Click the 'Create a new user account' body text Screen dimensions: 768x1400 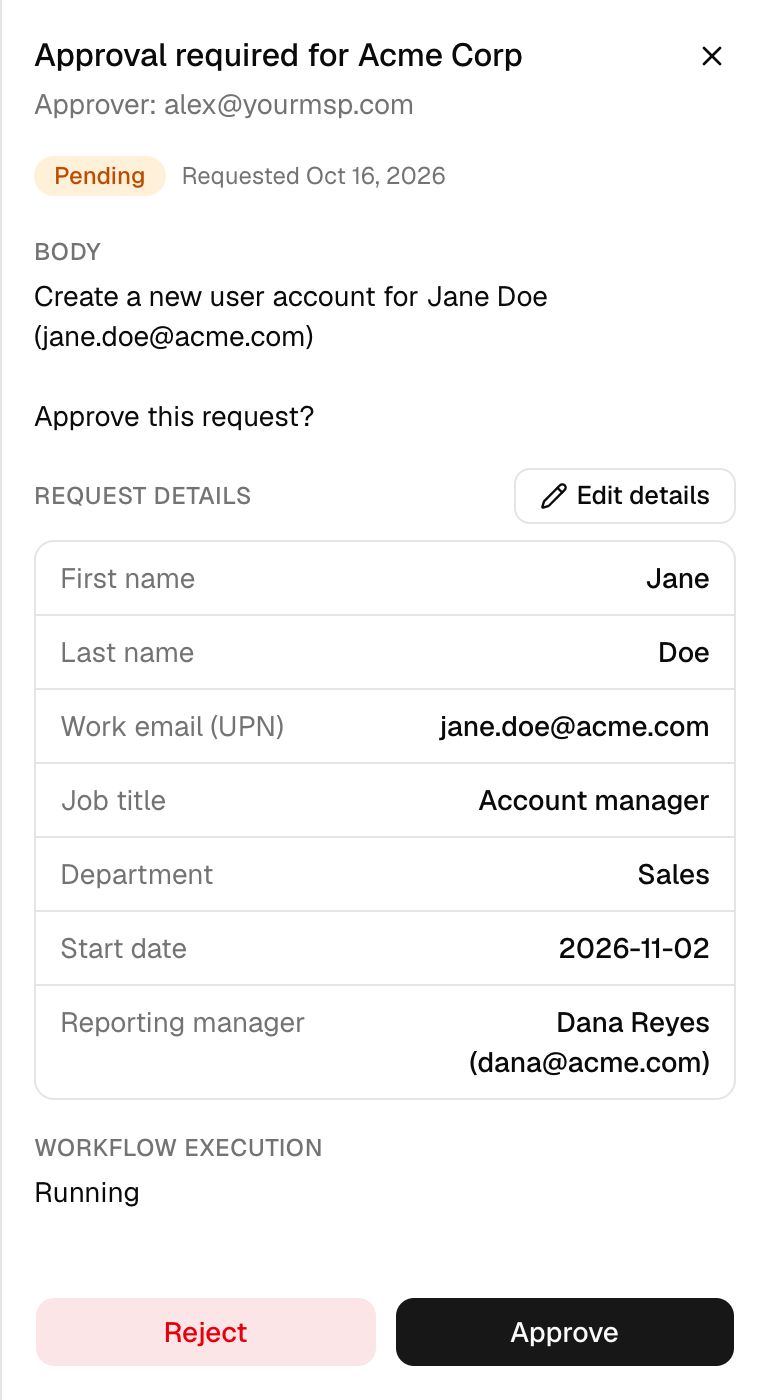(x=291, y=317)
